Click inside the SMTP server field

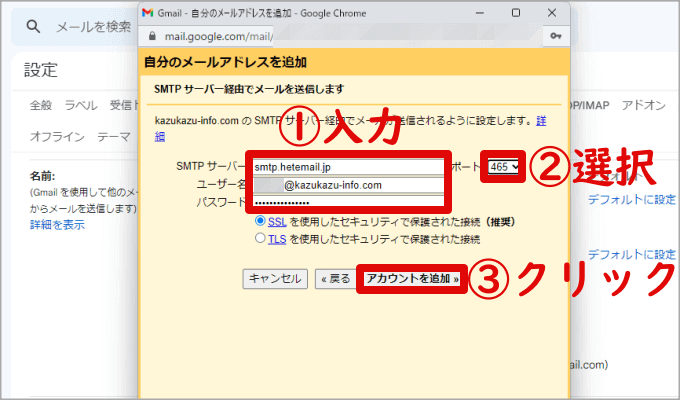click(x=348, y=167)
